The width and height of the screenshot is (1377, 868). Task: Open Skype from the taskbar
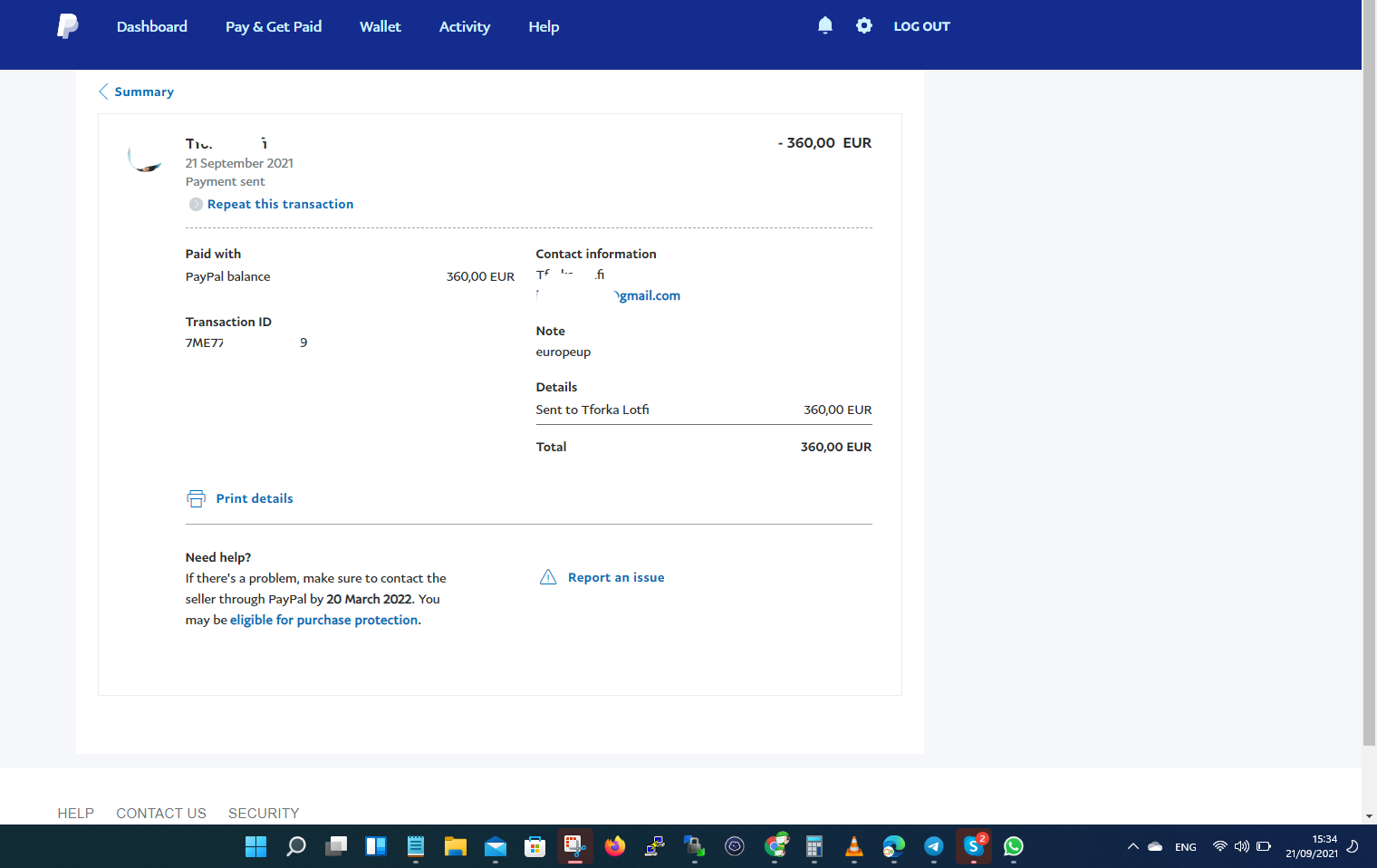coord(974,846)
